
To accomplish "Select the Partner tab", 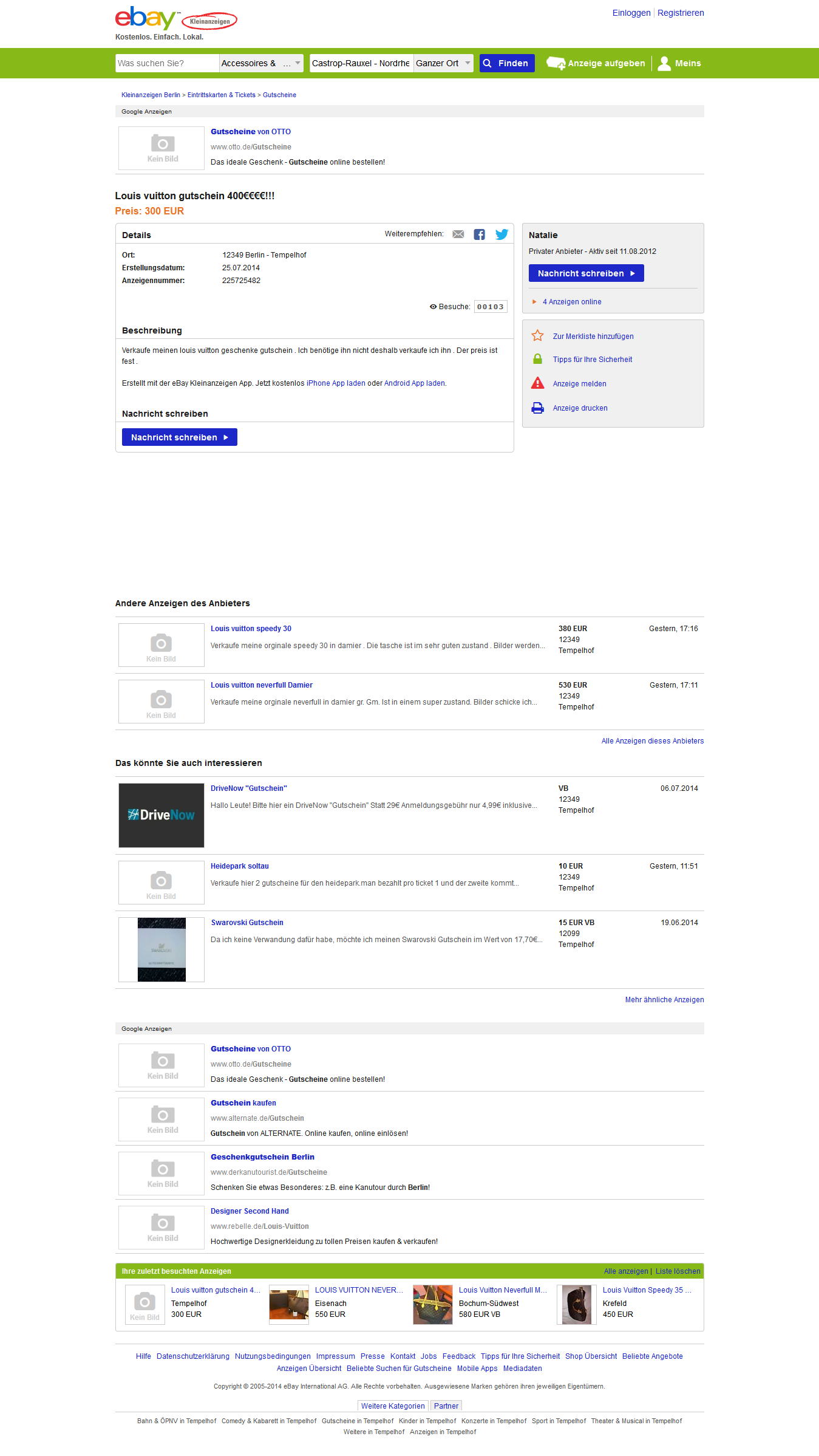I will click(446, 1406).
